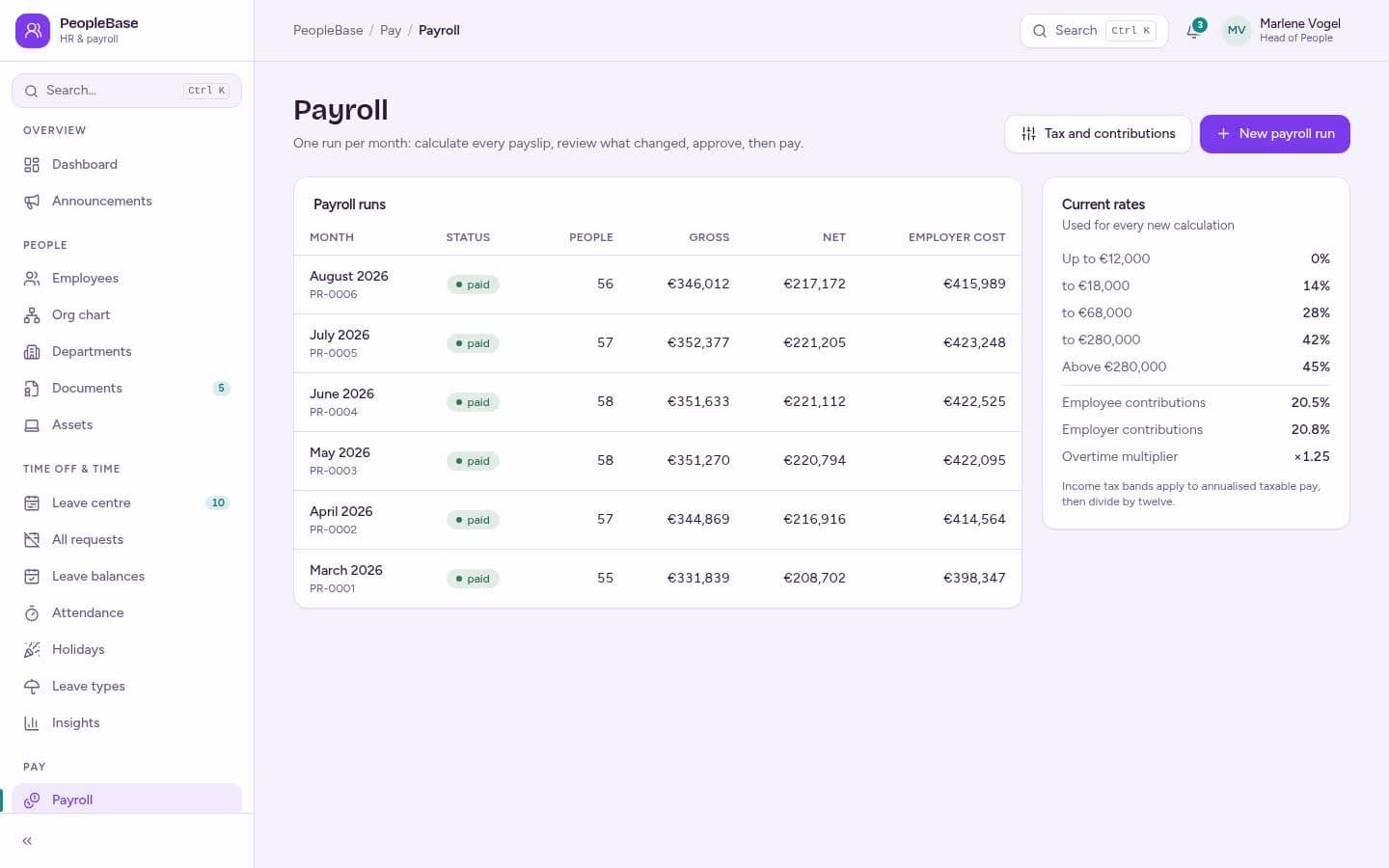
Task: Open the March 2026 payroll run
Action: (x=657, y=579)
